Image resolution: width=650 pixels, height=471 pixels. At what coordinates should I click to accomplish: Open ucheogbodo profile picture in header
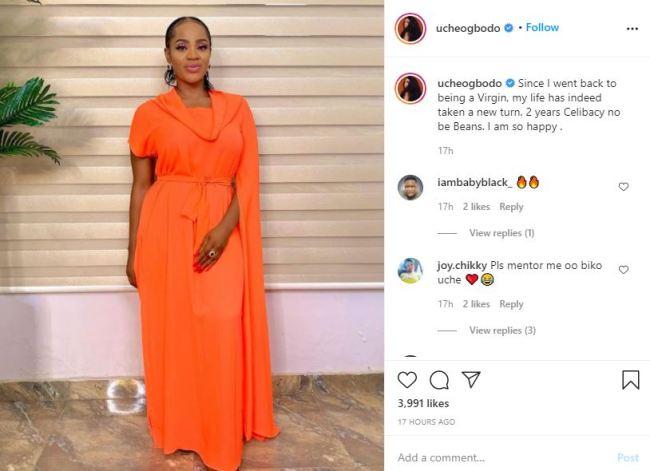[x=410, y=28]
